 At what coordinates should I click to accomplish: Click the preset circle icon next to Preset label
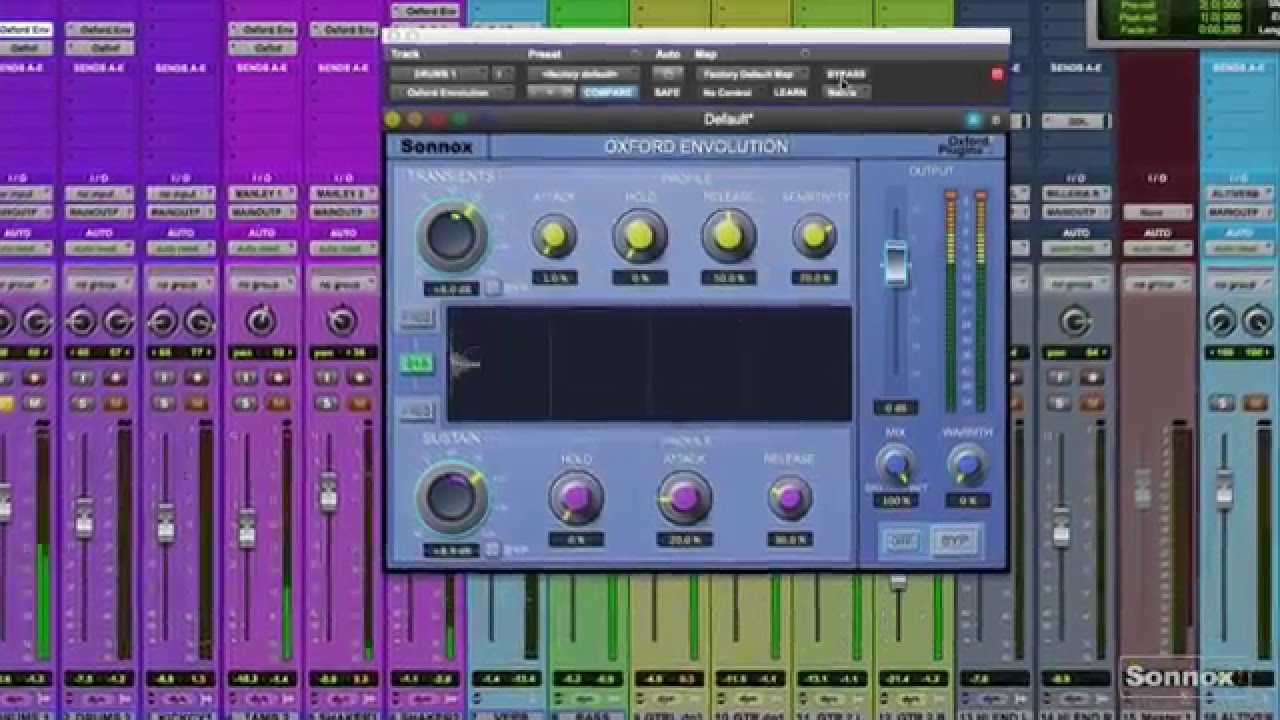(635, 54)
